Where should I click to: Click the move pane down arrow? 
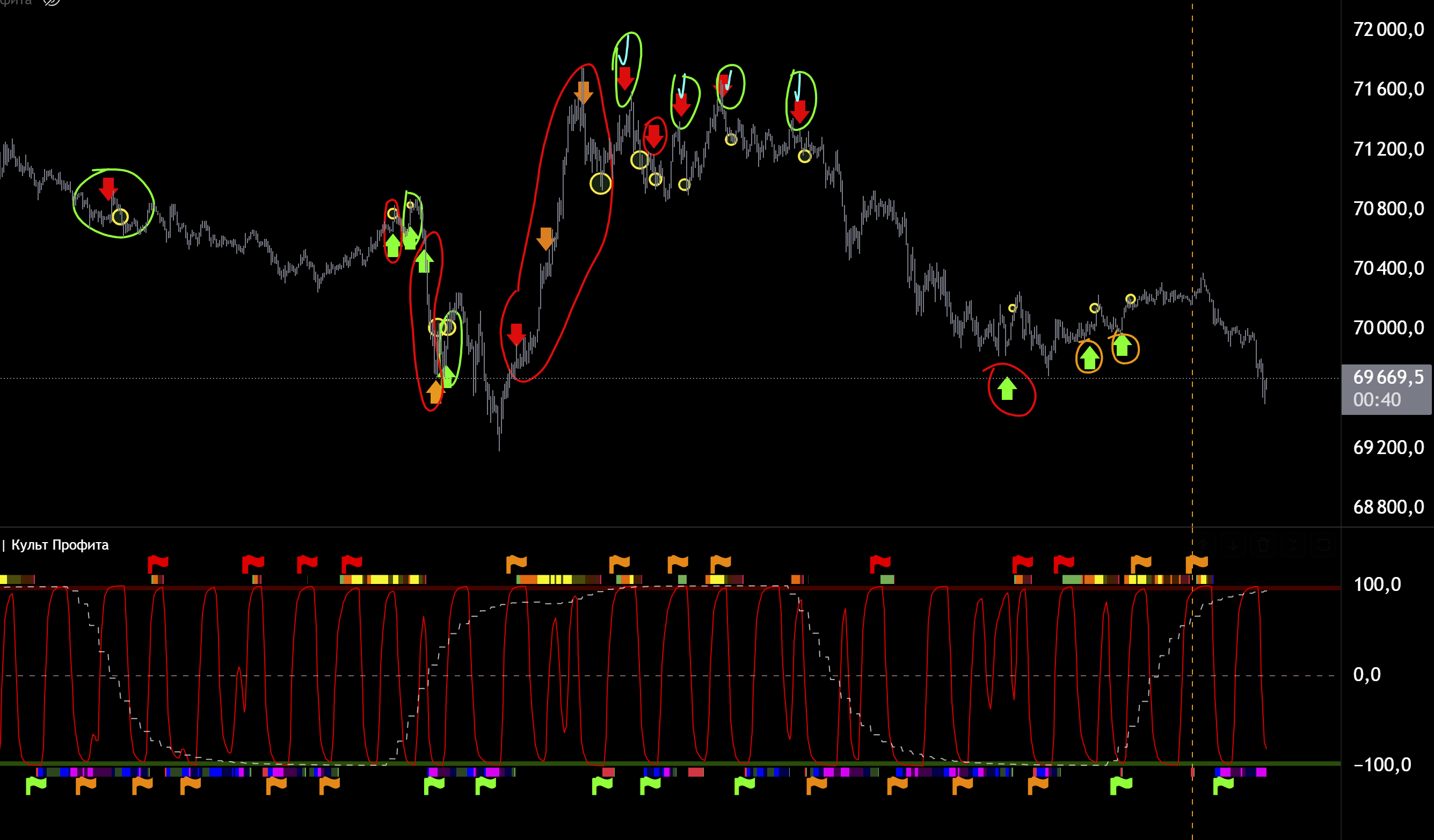pyautogui.click(x=1233, y=545)
